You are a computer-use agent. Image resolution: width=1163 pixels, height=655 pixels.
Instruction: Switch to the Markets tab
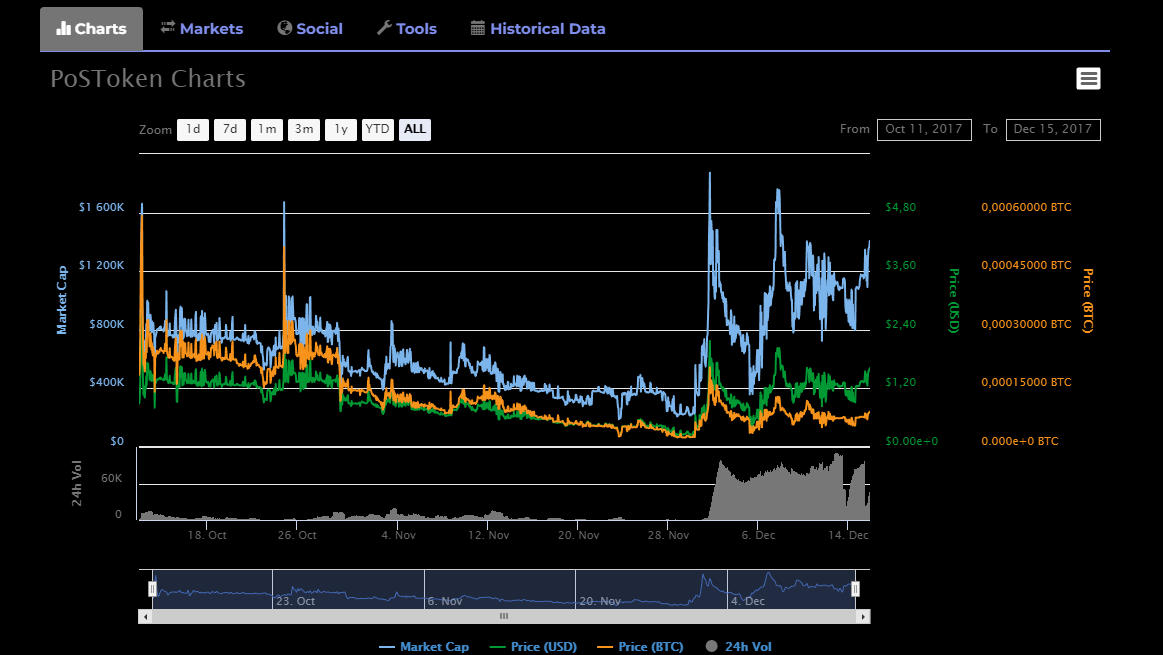coord(202,29)
